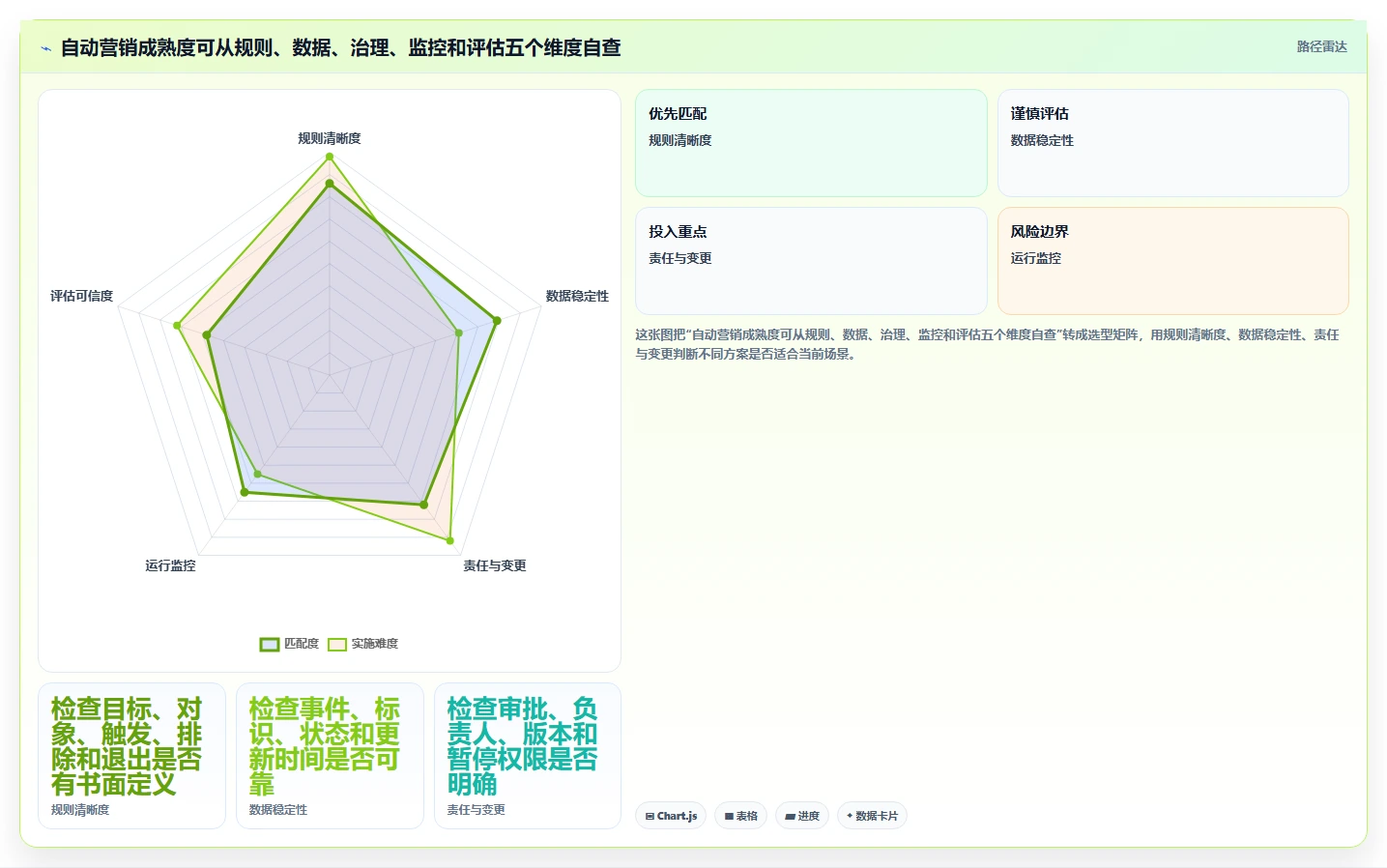Viewport: 1387px width, 868px height.
Task: Select the card 检查事件、标识、状态
Action: pyautogui.click(x=330, y=756)
